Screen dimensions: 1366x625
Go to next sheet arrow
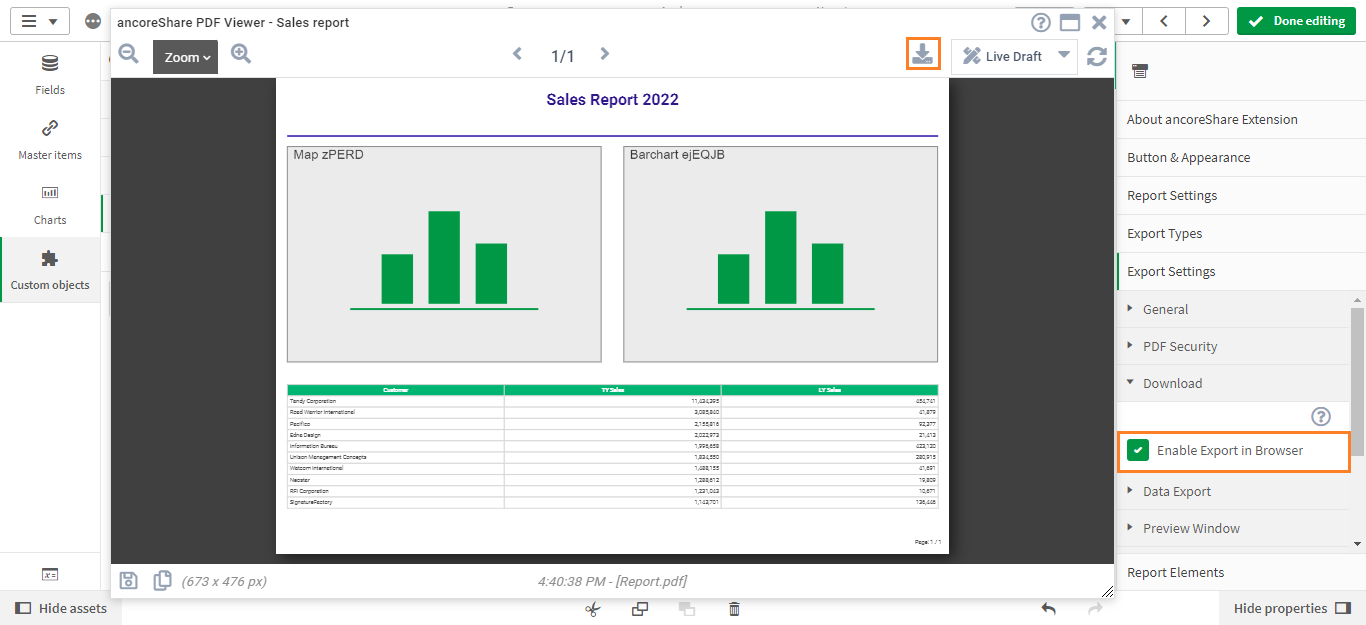1207,21
